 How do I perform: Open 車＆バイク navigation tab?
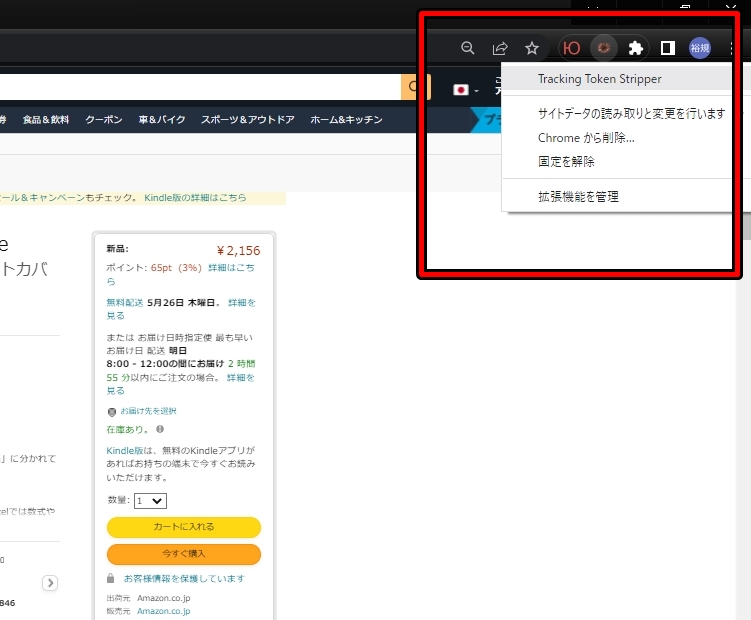pyautogui.click(x=162, y=120)
